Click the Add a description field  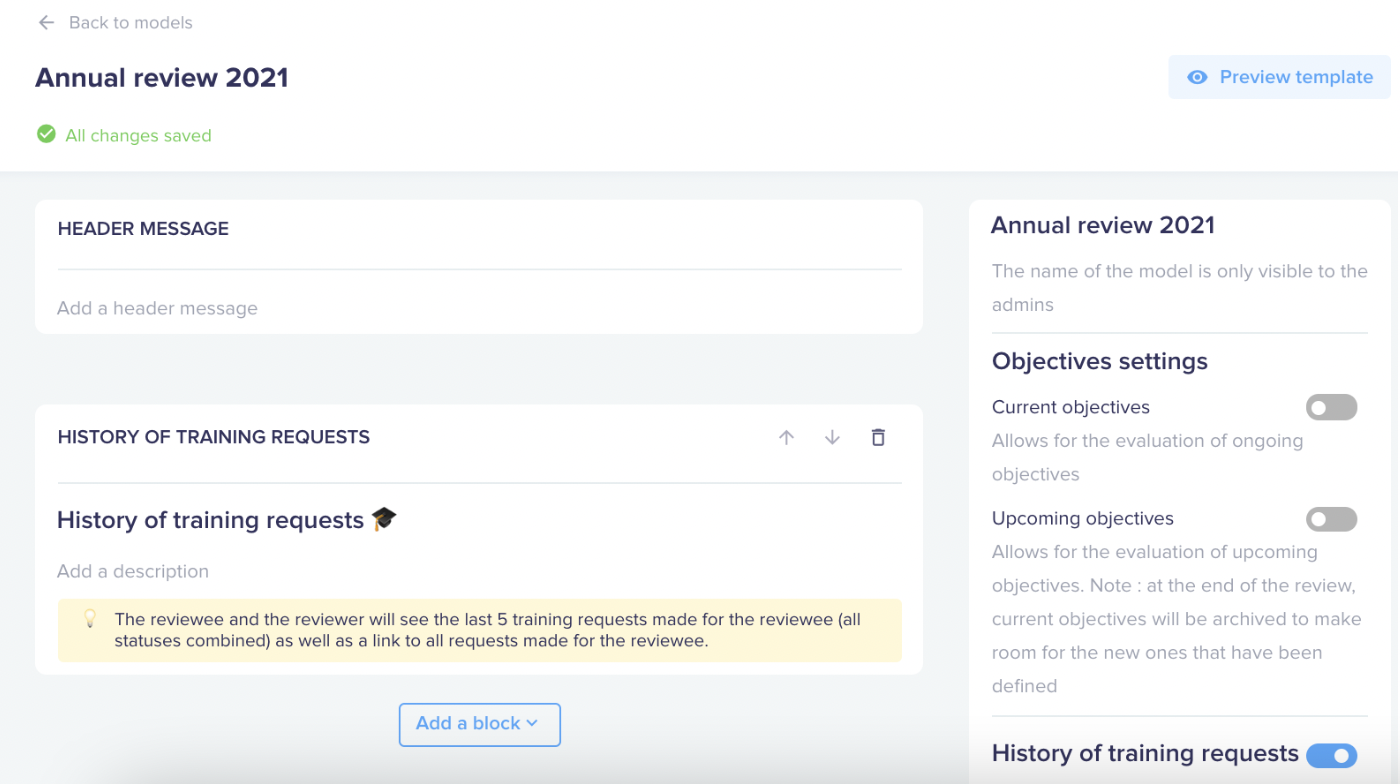coord(479,571)
